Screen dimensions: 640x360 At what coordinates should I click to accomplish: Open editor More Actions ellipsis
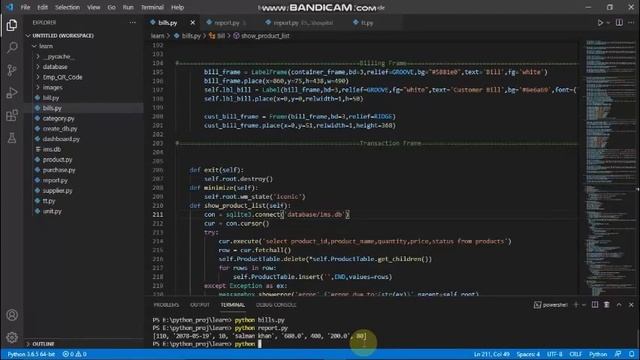pos(631,23)
